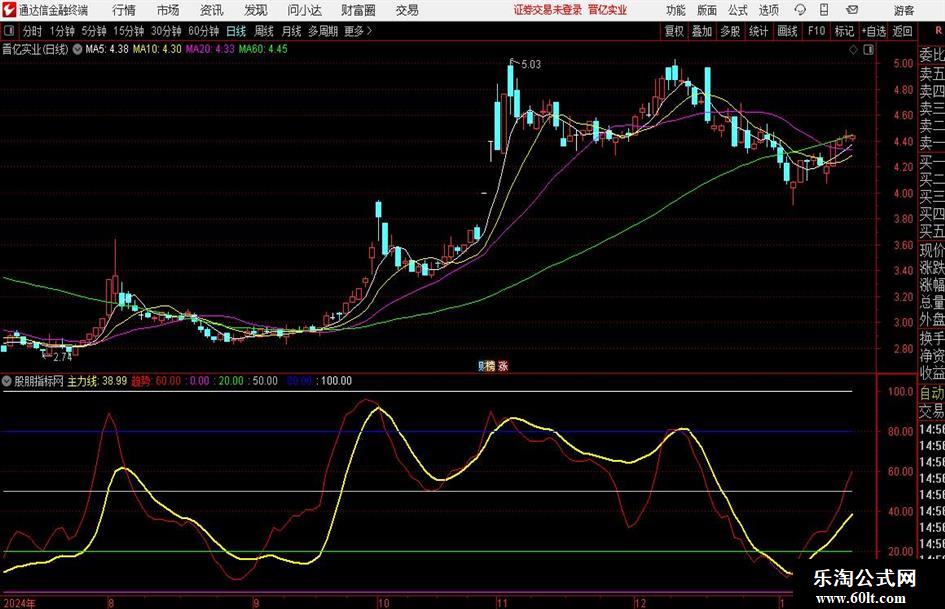
Task: Select the 多周期 multi-period view
Action: coord(323,31)
